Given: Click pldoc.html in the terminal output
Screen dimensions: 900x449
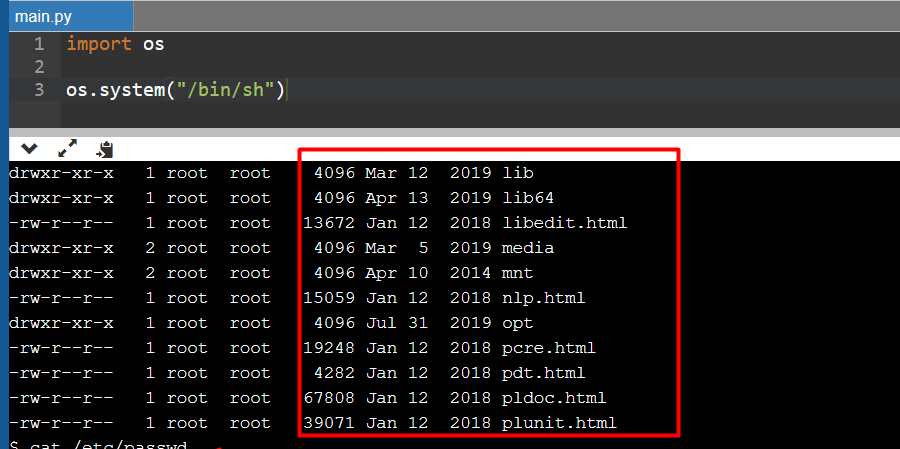Looking at the screenshot, I should 554,398.
